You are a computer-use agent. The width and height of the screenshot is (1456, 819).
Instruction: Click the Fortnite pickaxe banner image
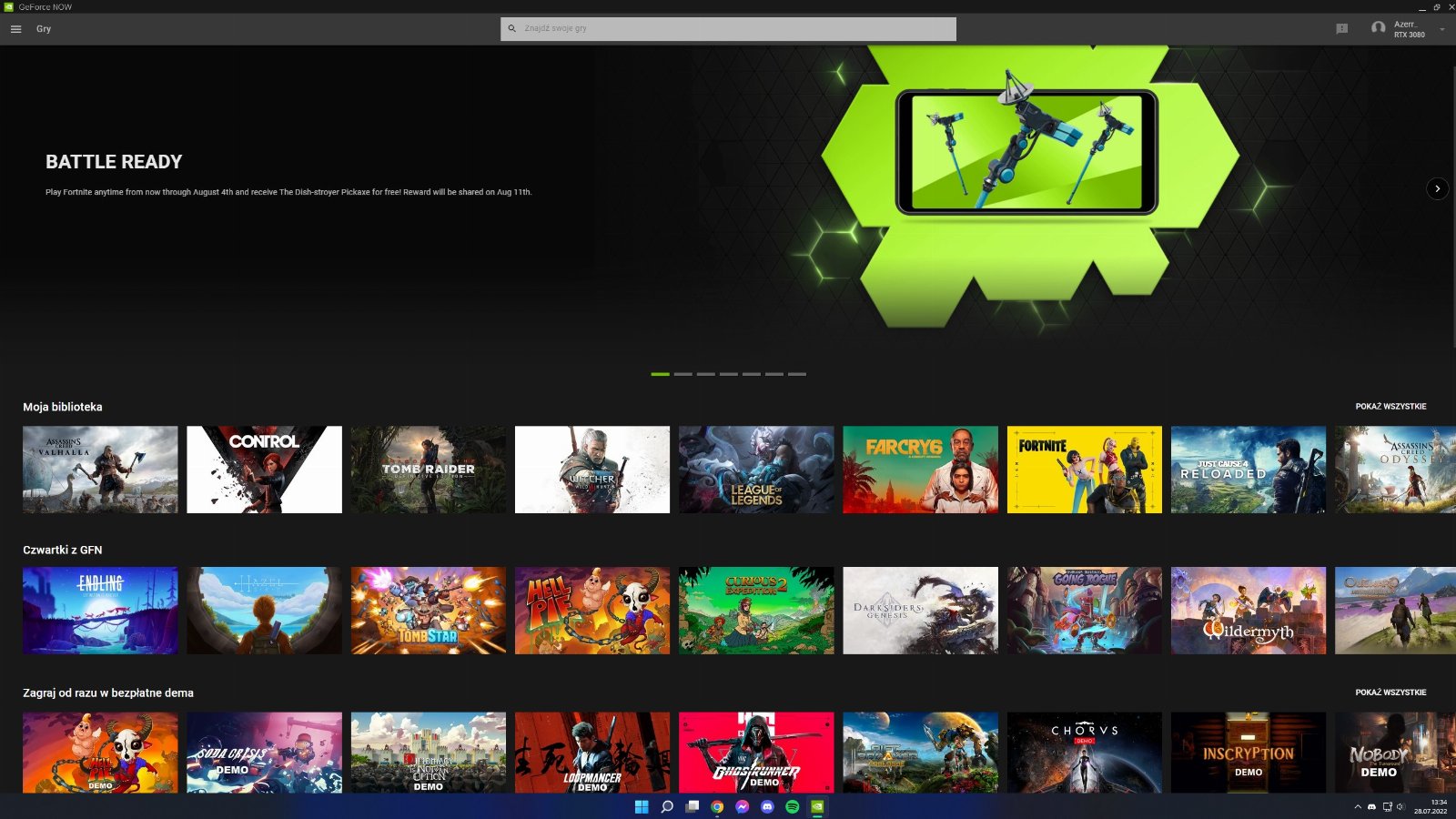click(x=1026, y=153)
